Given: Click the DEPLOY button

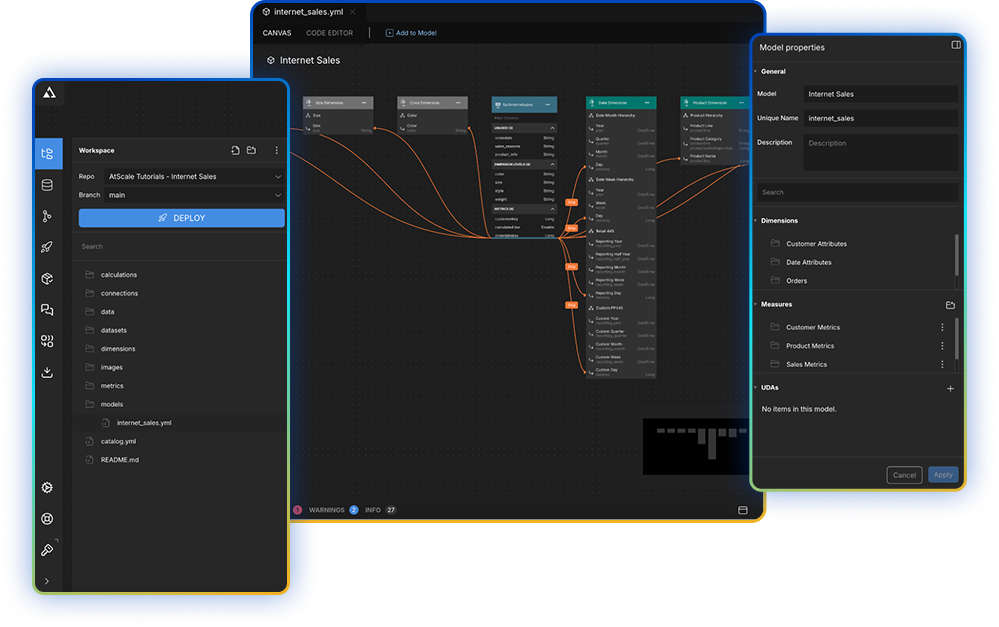Looking at the screenshot, I should (180, 218).
